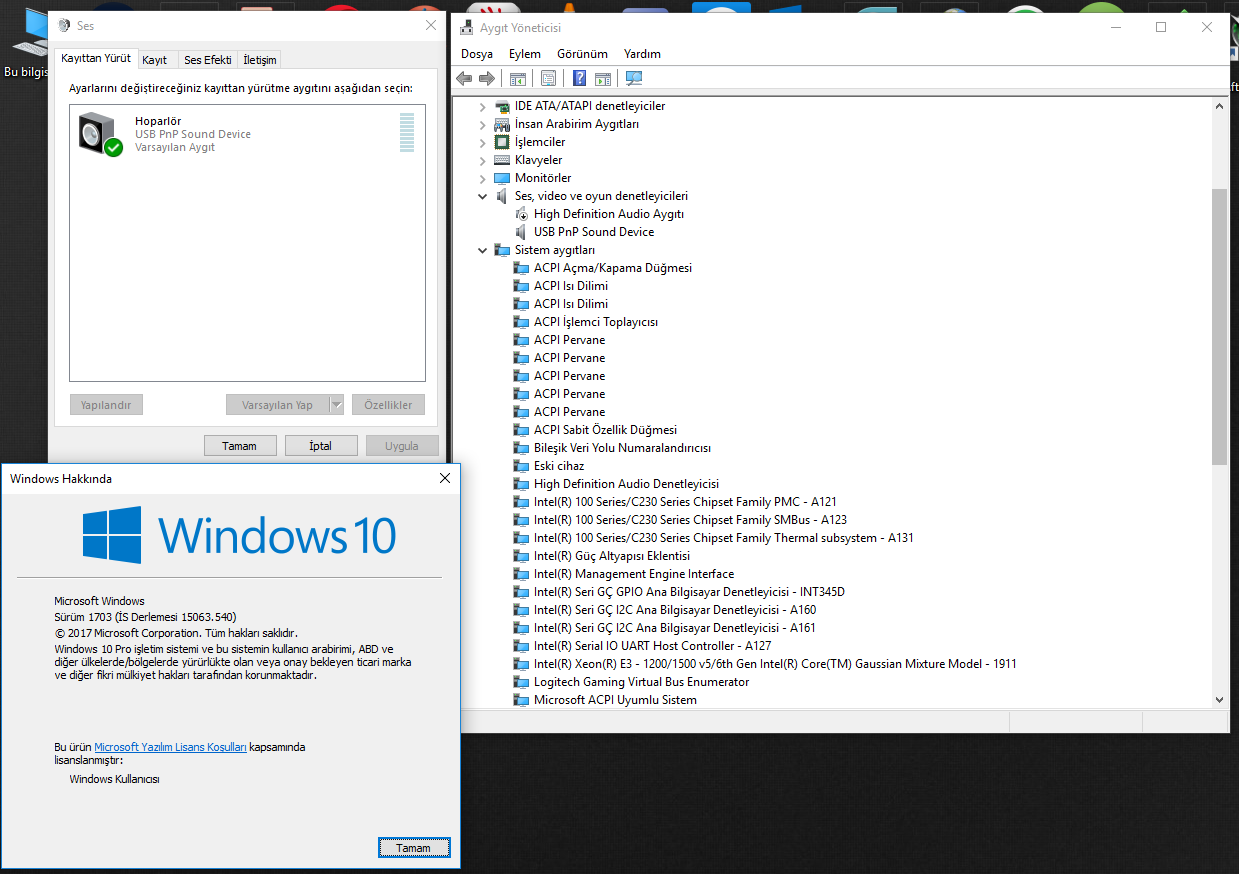Open the Microsoft Yazılım Lisans Koşulları link
Viewport: 1239px width, 874px height.
(170, 747)
